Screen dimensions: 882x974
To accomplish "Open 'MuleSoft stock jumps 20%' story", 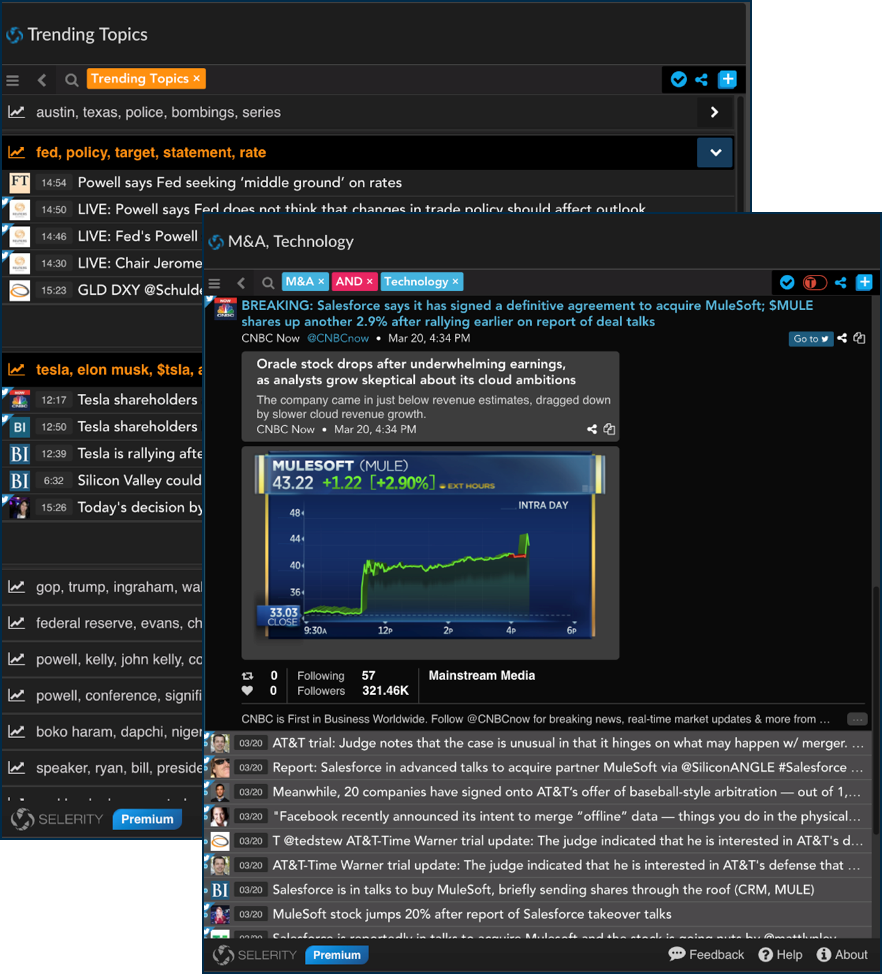I will (x=472, y=914).
